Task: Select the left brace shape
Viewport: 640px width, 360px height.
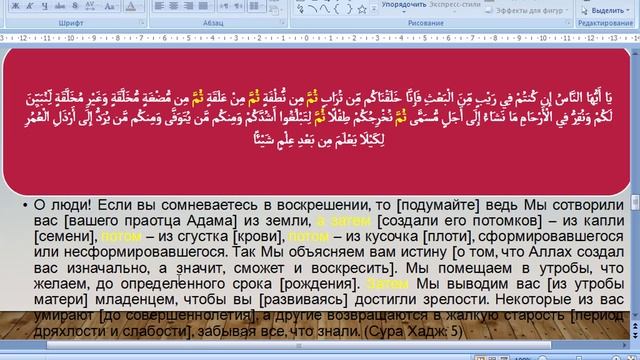Action: tap(337, 9)
